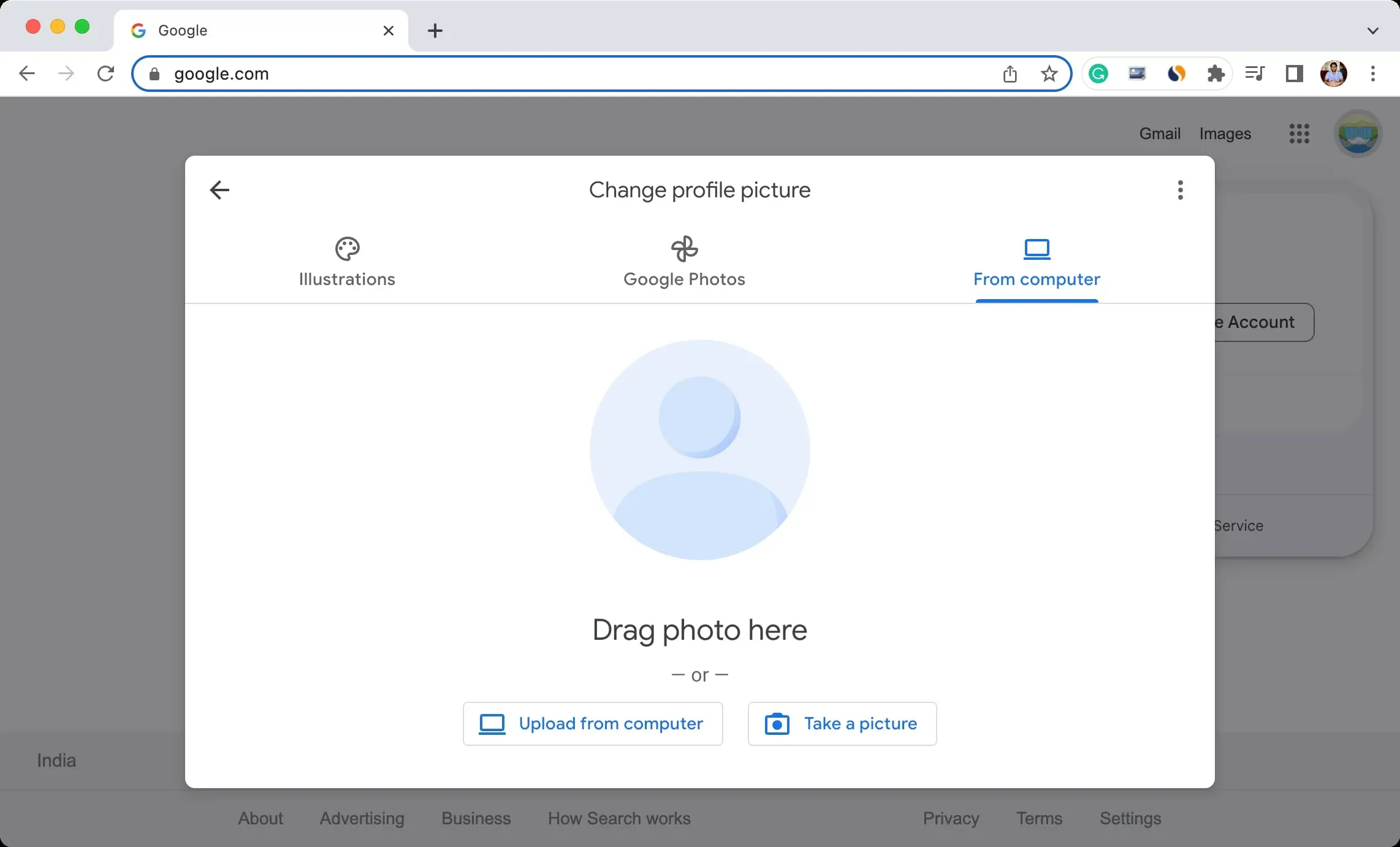The width and height of the screenshot is (1400, 847).
Task: Click the three-dot more options icon
Action: click(x=1181, y=190)
